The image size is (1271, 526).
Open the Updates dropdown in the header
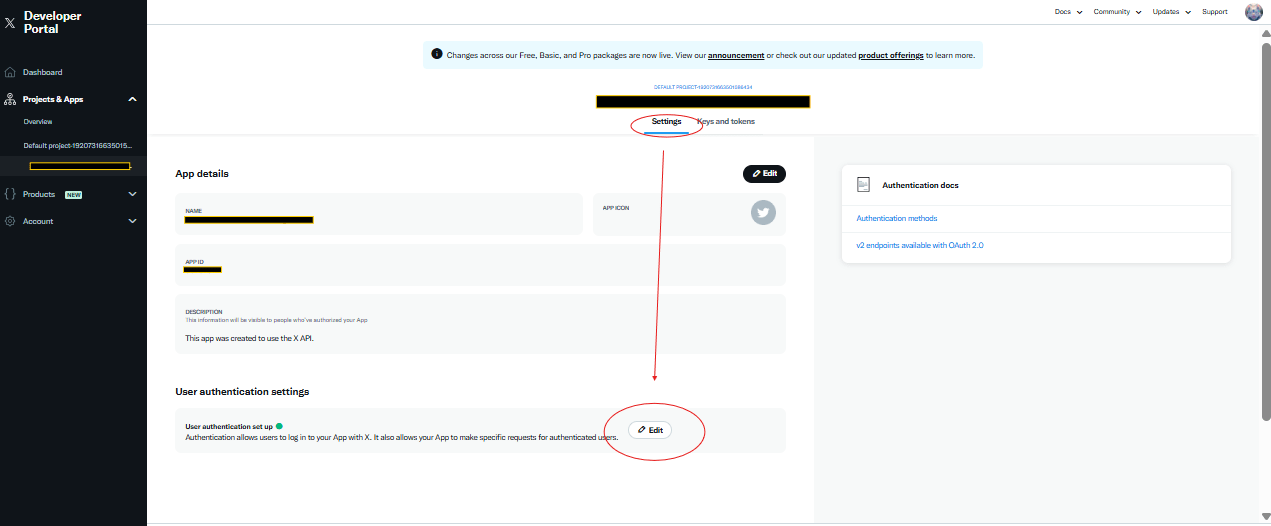point(1172,12)
